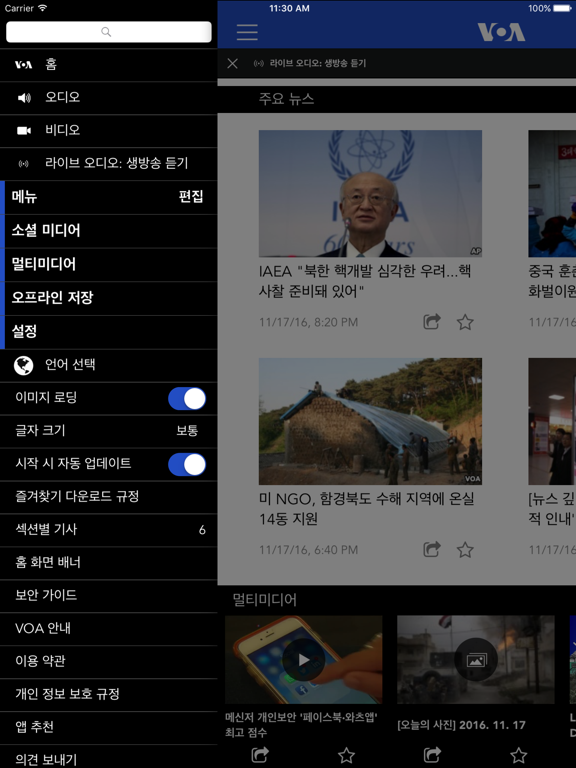Tap the Wi-Fi icon next to Carrier
The width and height of the screenshot is (576, 768).
pyautogui.click(x=43, y=8)
